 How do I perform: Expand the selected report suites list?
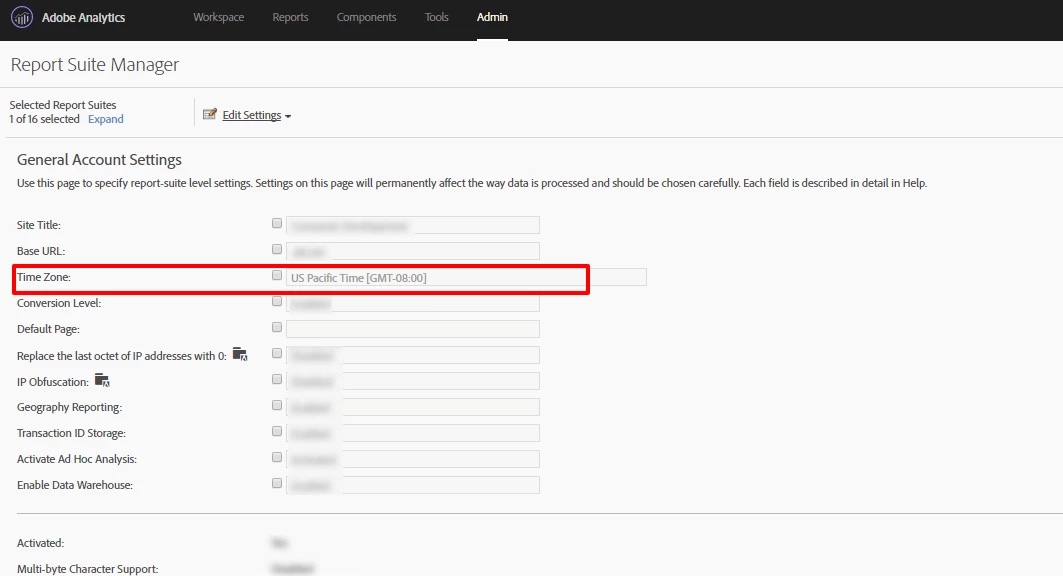(106, 119)
